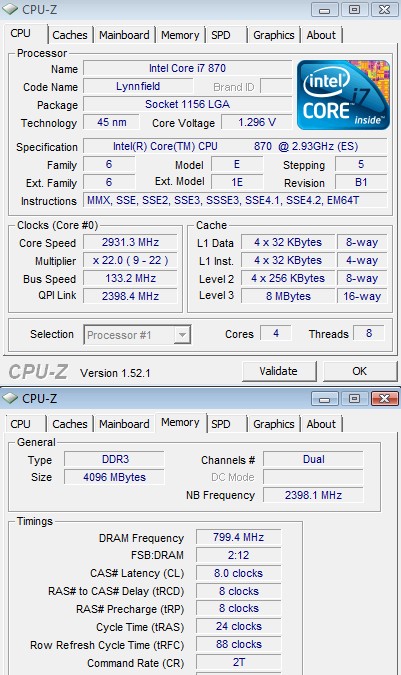The image size is (401, 675).
Task: Click the Validate button
Action: pyautogui.click(x=279, y=371)
